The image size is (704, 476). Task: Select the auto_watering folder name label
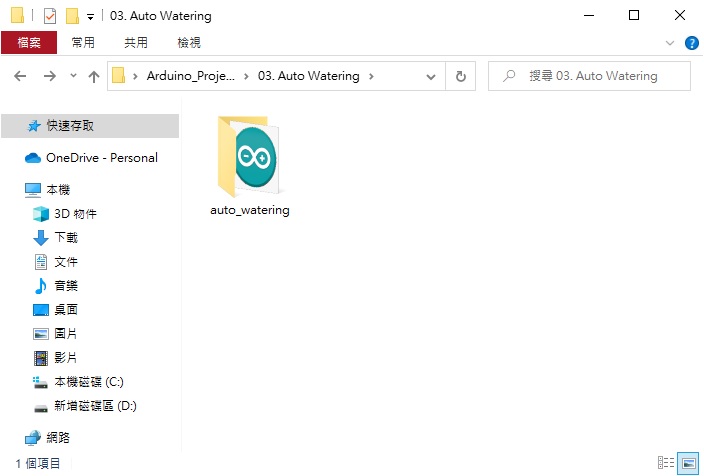tap(250, 210)
